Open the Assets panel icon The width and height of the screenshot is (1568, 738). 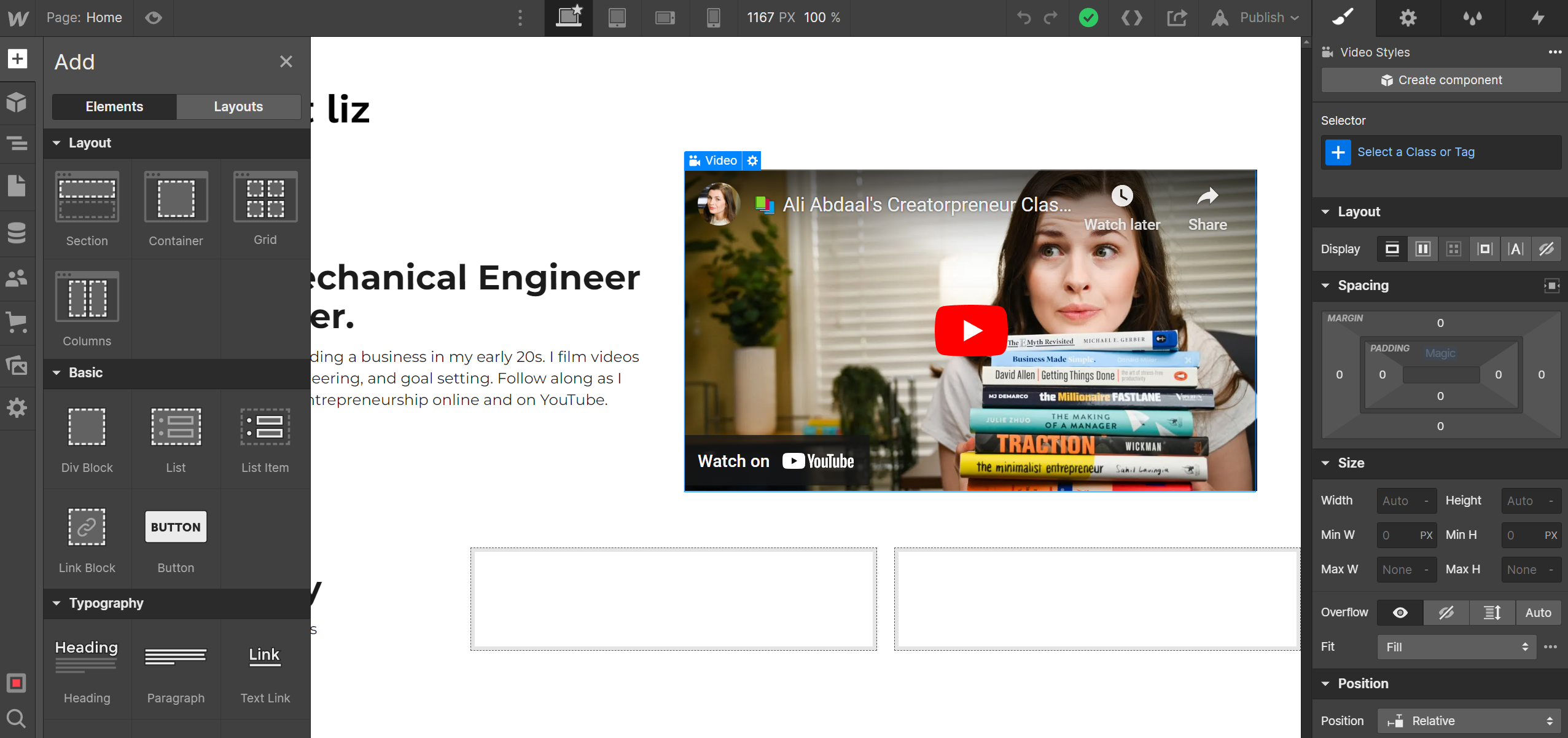[x=17, y=365]
